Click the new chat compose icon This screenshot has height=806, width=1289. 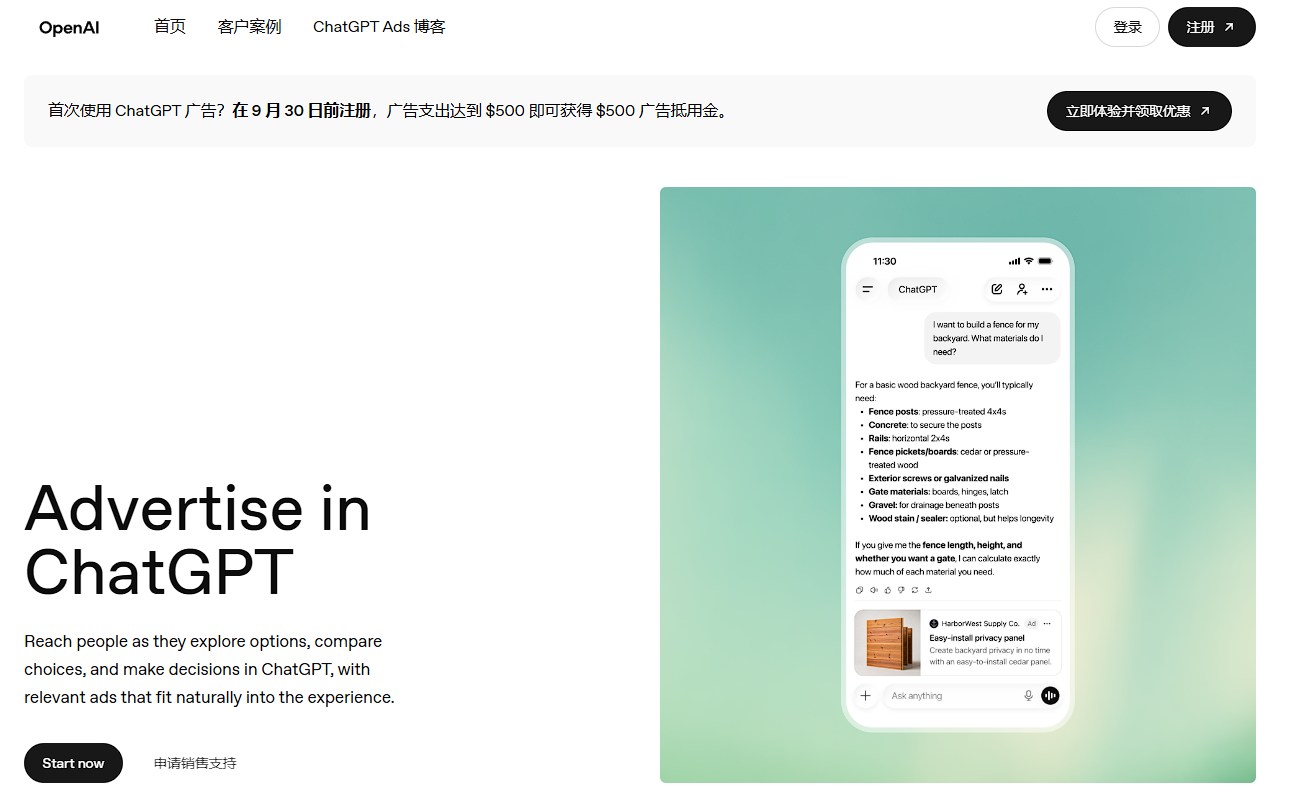[x=996, y=289]
